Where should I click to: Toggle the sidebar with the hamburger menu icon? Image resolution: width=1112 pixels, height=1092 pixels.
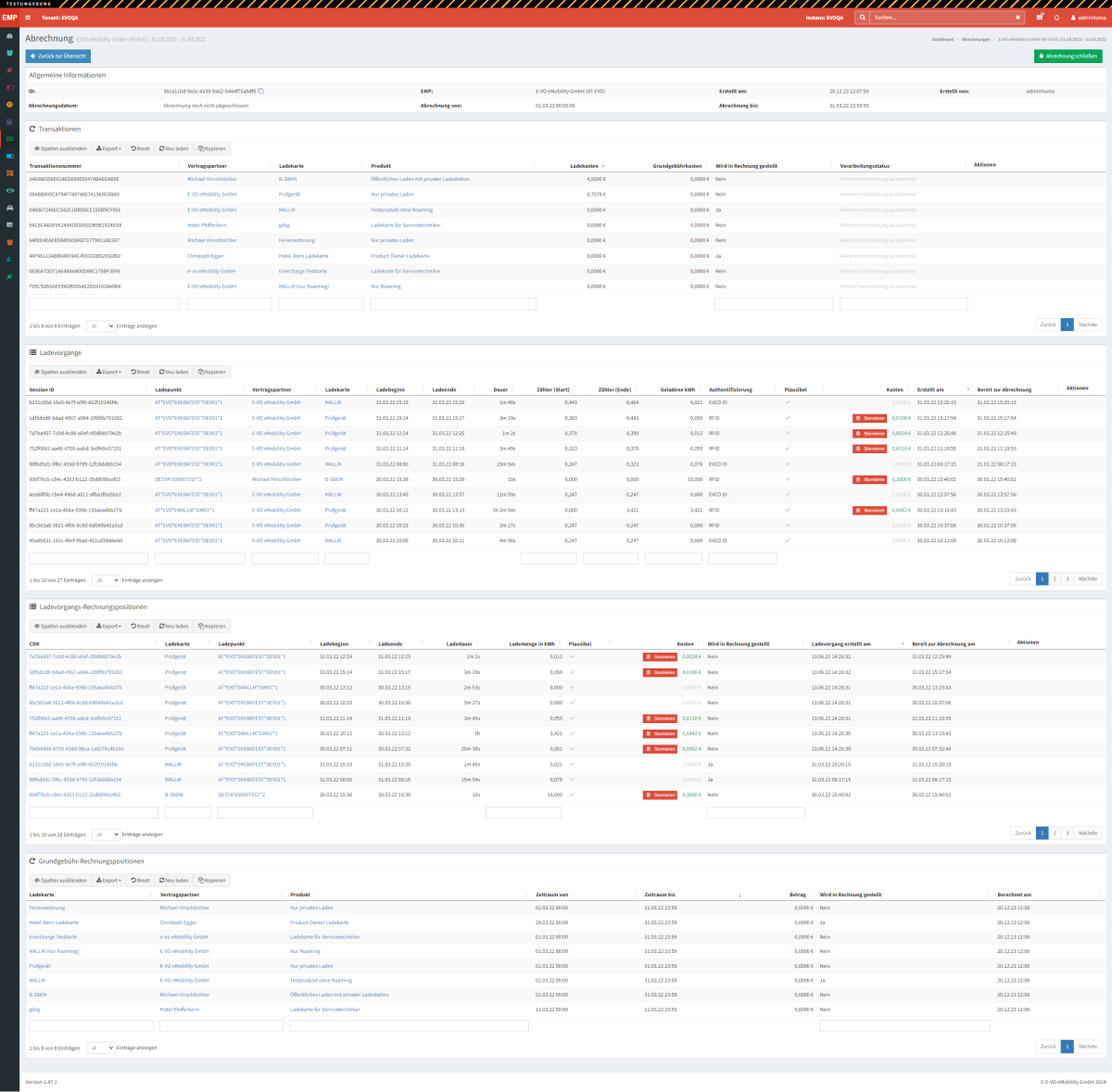tap(29, 18)
